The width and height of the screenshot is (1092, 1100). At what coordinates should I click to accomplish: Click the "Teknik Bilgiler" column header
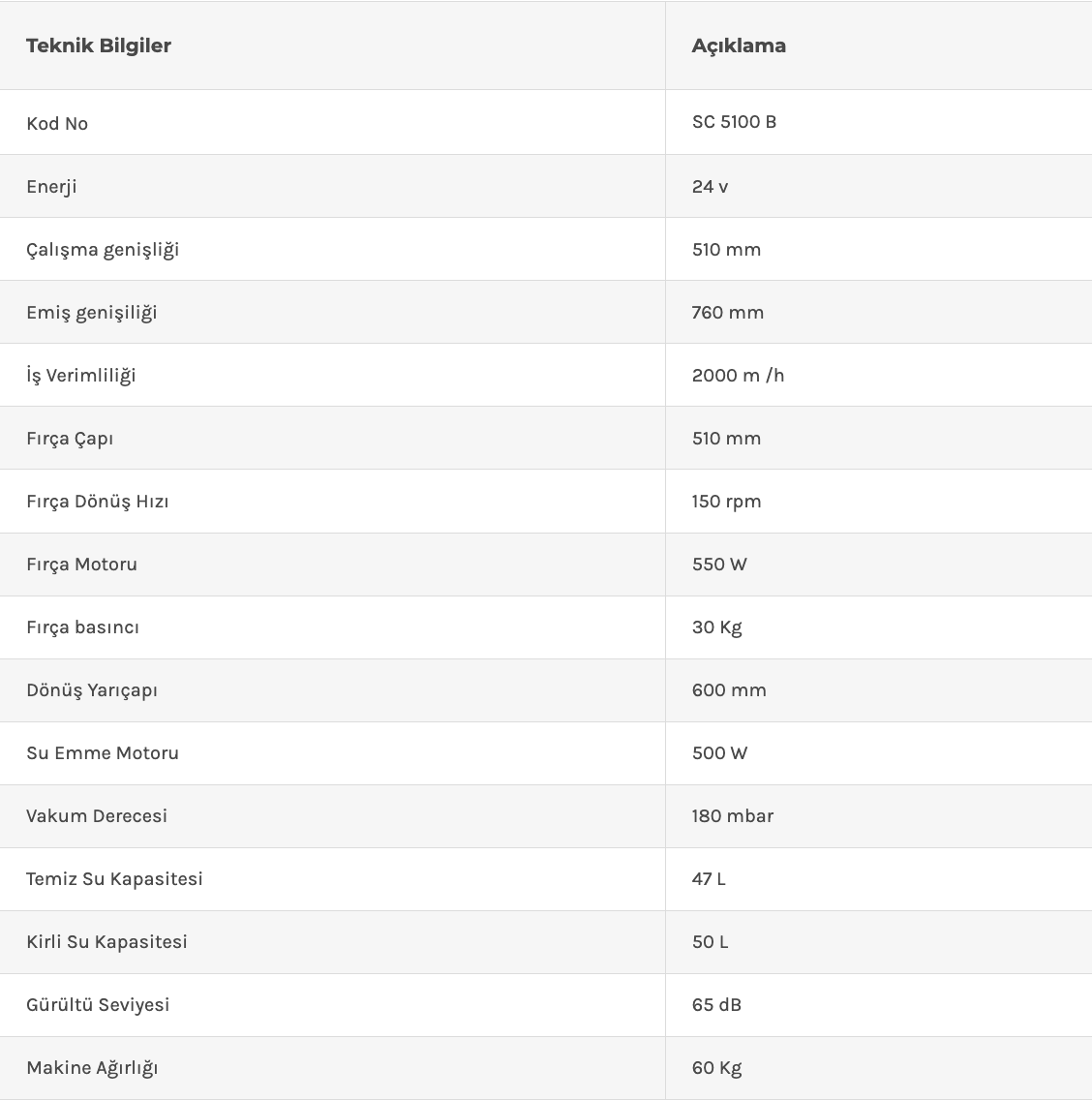click(x=99, y=46)
